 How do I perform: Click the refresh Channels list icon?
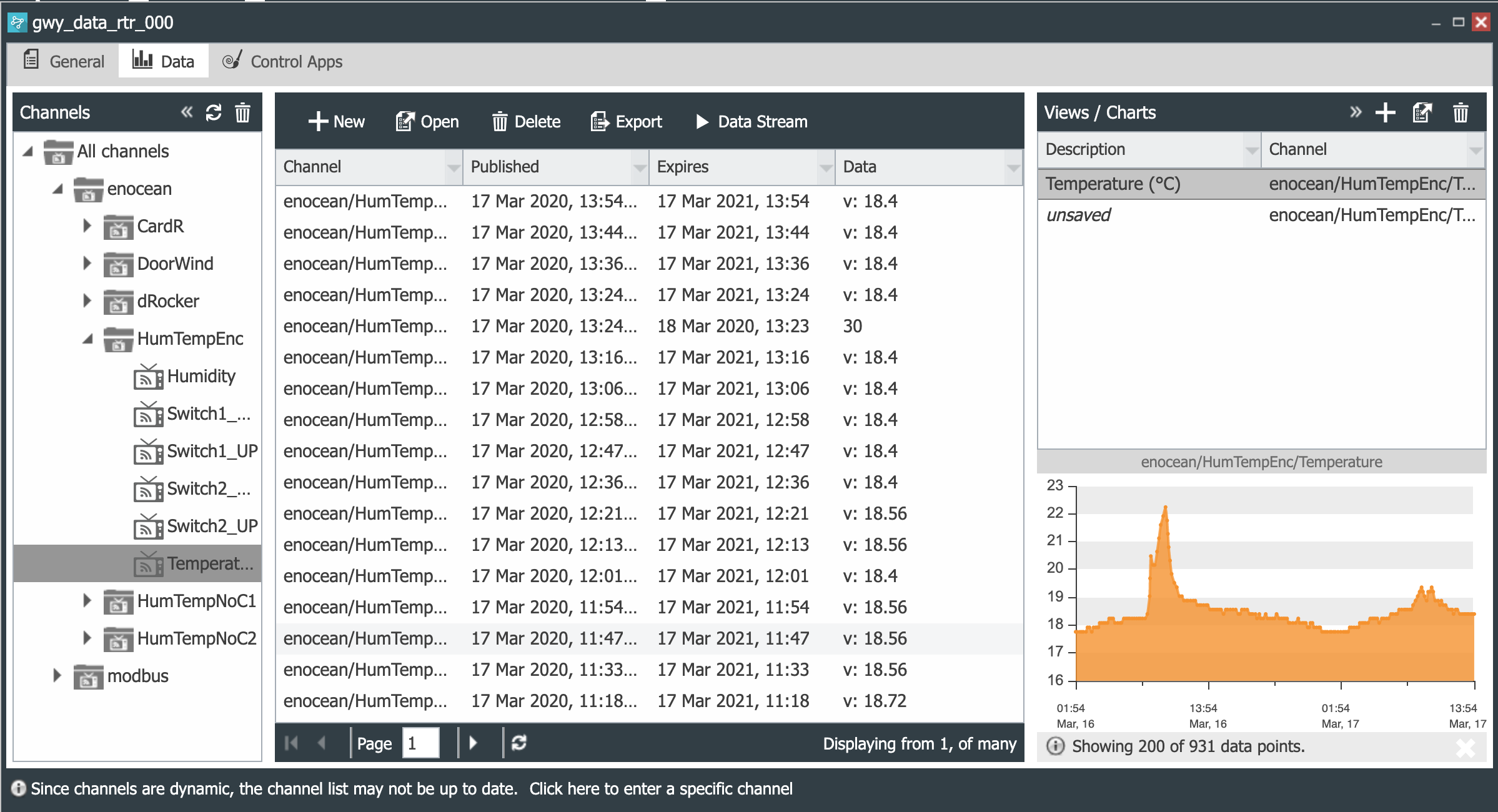214,111
